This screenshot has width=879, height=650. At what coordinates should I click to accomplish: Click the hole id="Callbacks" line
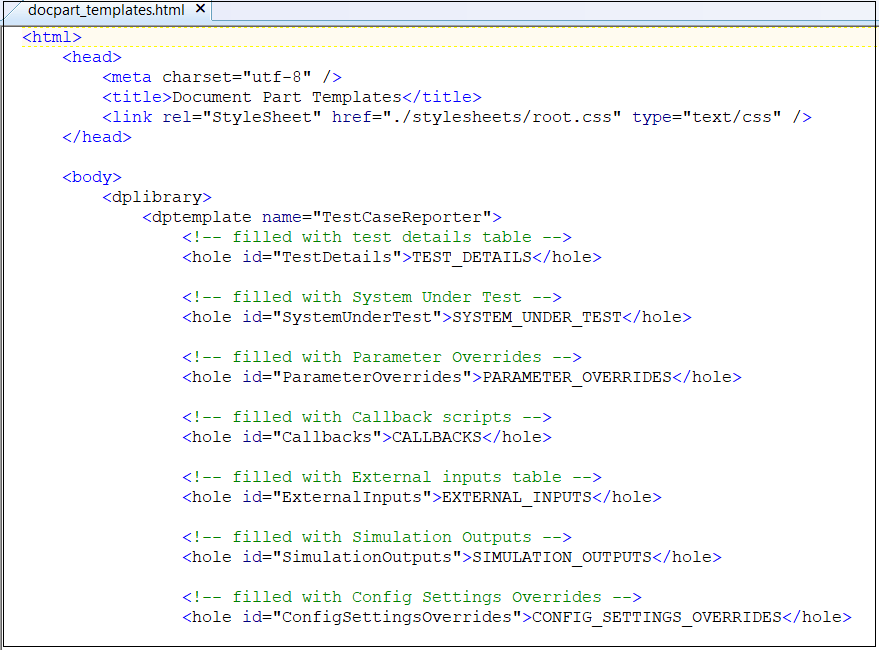pyautogui.click(x=367, y=437)
